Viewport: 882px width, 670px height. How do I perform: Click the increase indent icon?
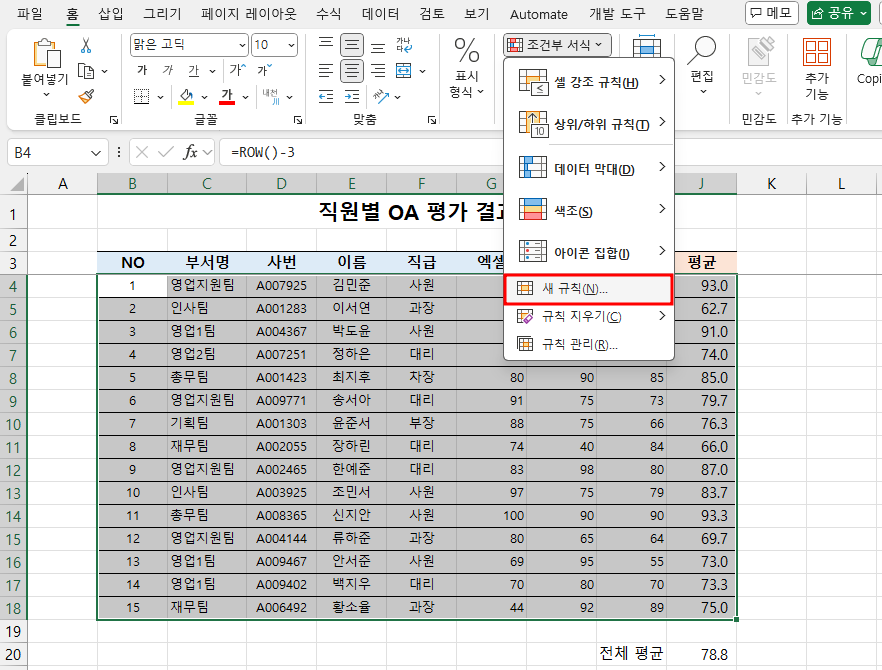pyautogui.click(x=352, y=97)
